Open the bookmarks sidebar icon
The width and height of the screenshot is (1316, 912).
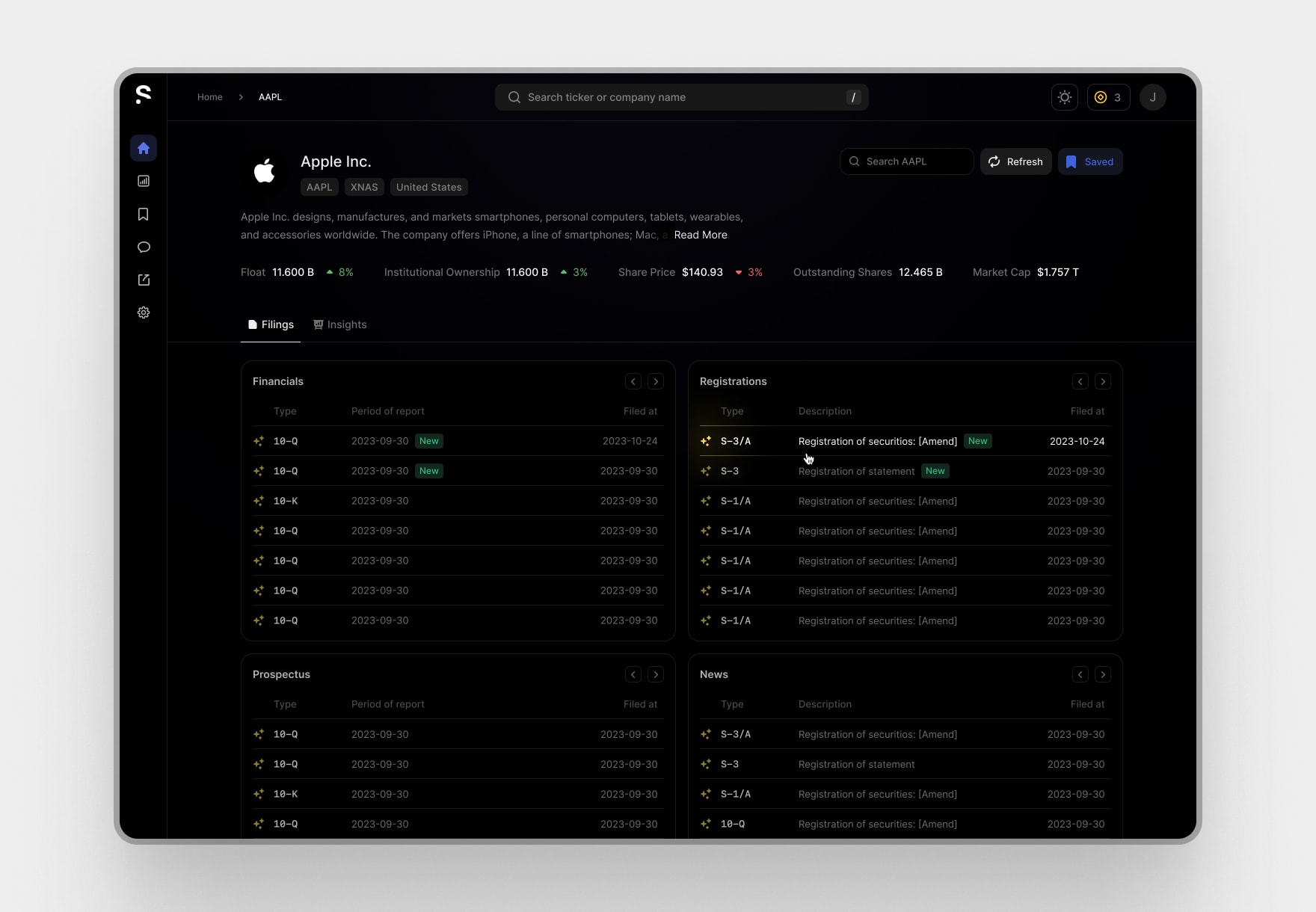144,215
